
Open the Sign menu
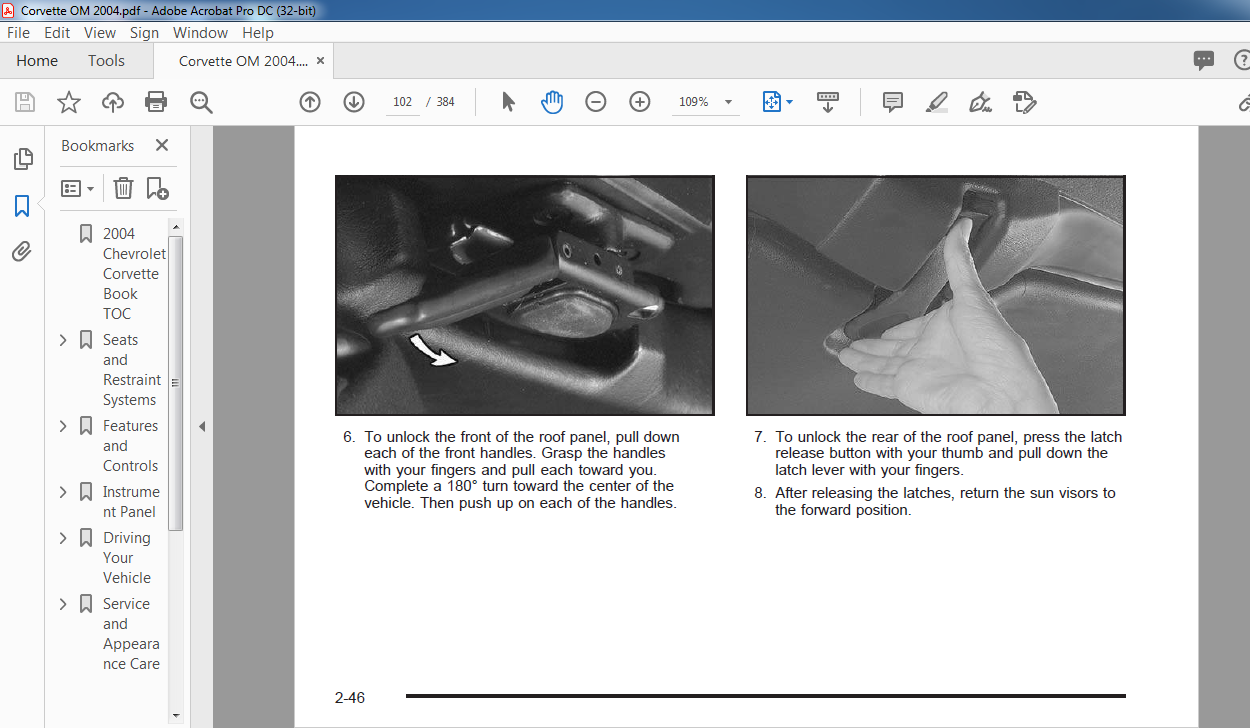click(144, 32)
